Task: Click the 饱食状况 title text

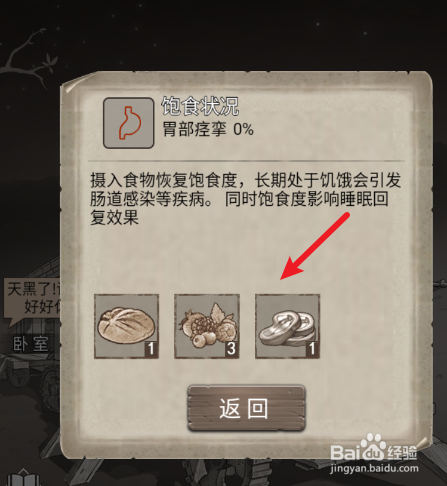Action: 200,106
